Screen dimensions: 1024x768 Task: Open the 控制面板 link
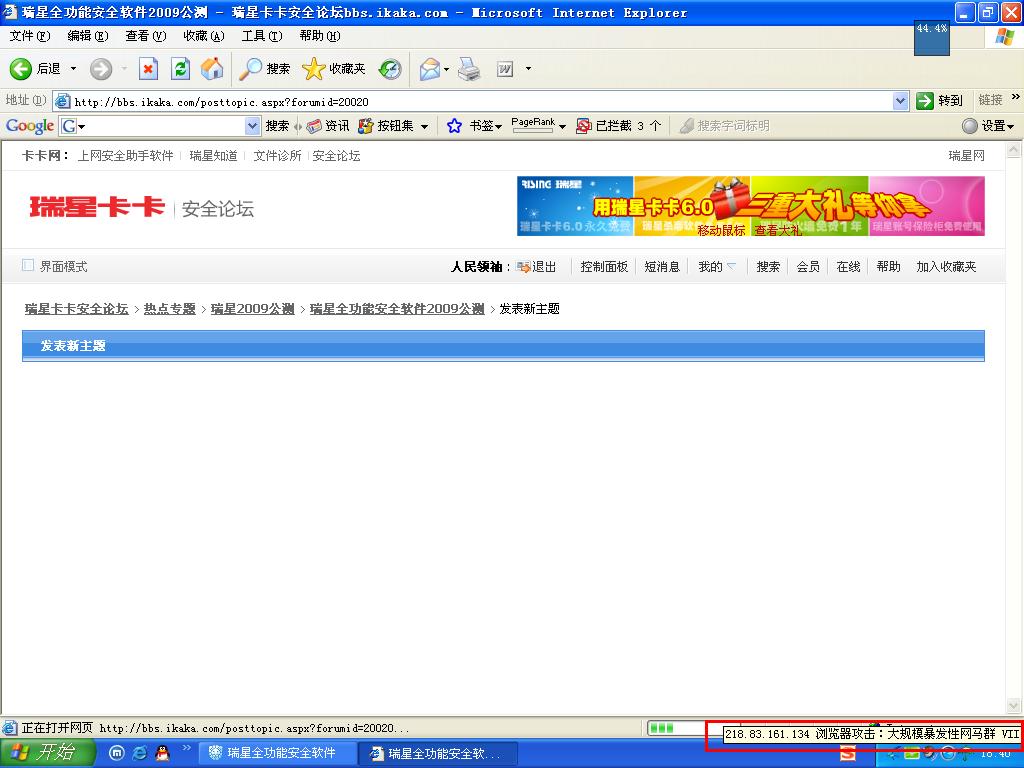[x=604, y=266]
